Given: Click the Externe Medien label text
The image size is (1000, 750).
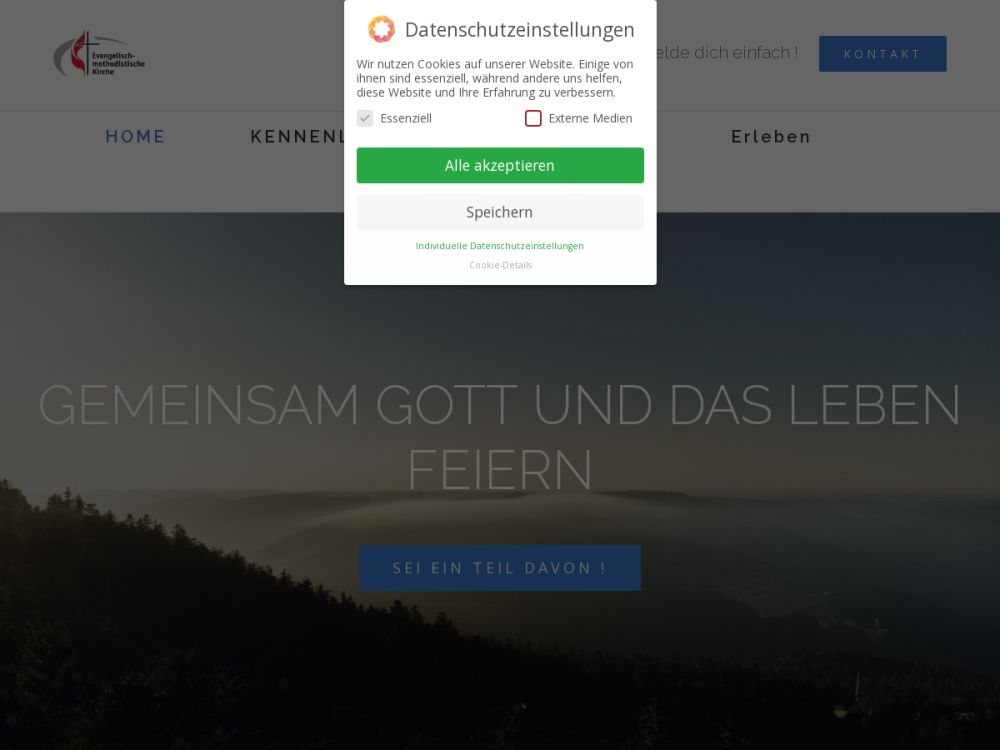Looking at the screenshot, I should tap(591, 118).
